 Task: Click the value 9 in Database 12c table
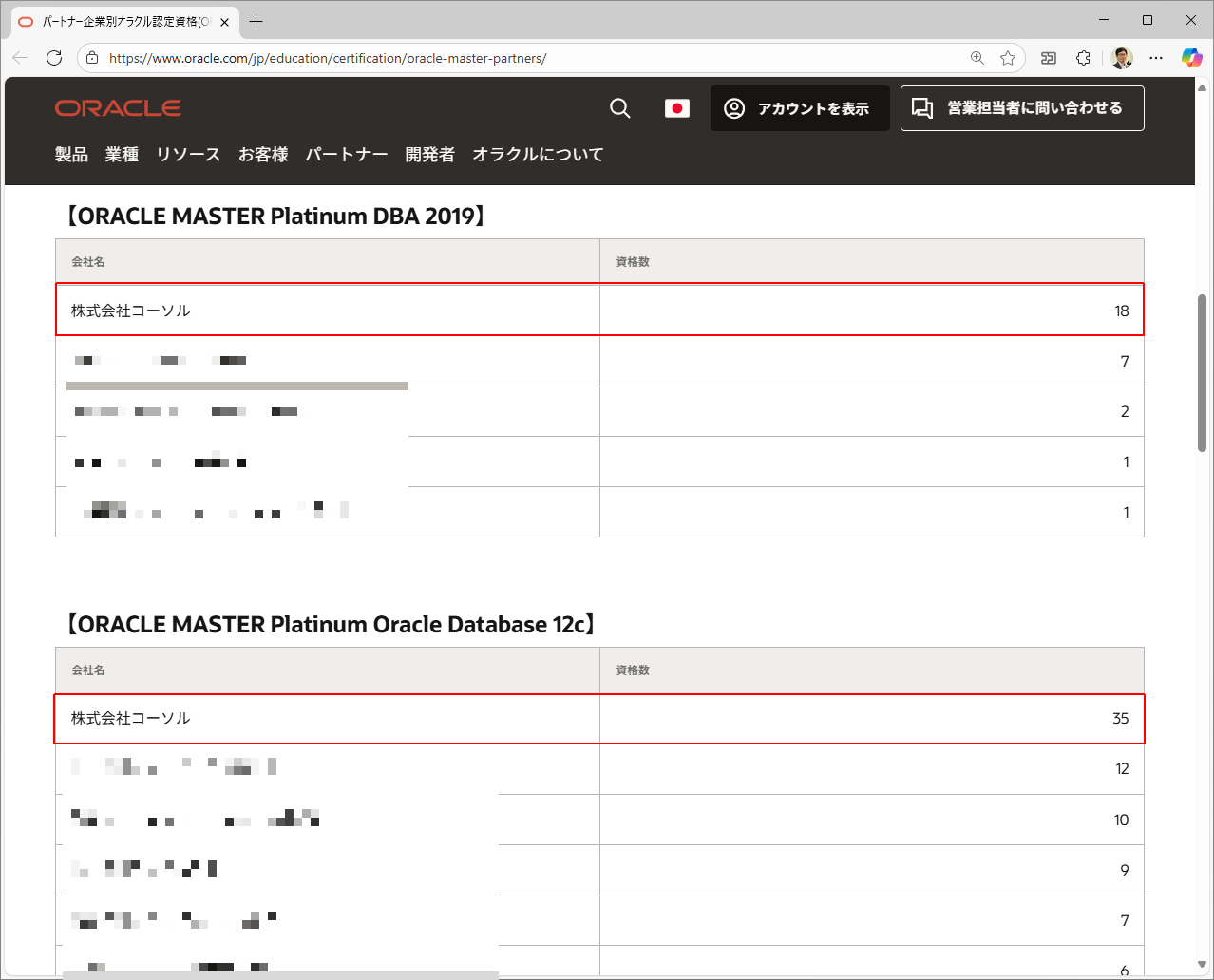tap(1125, 870)
